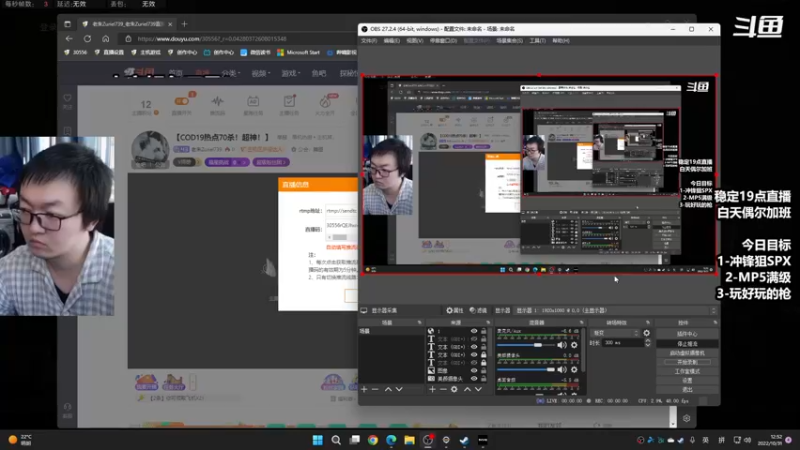
Task: Open 工具(T) menu in OBS
Action: click(537, 40)
